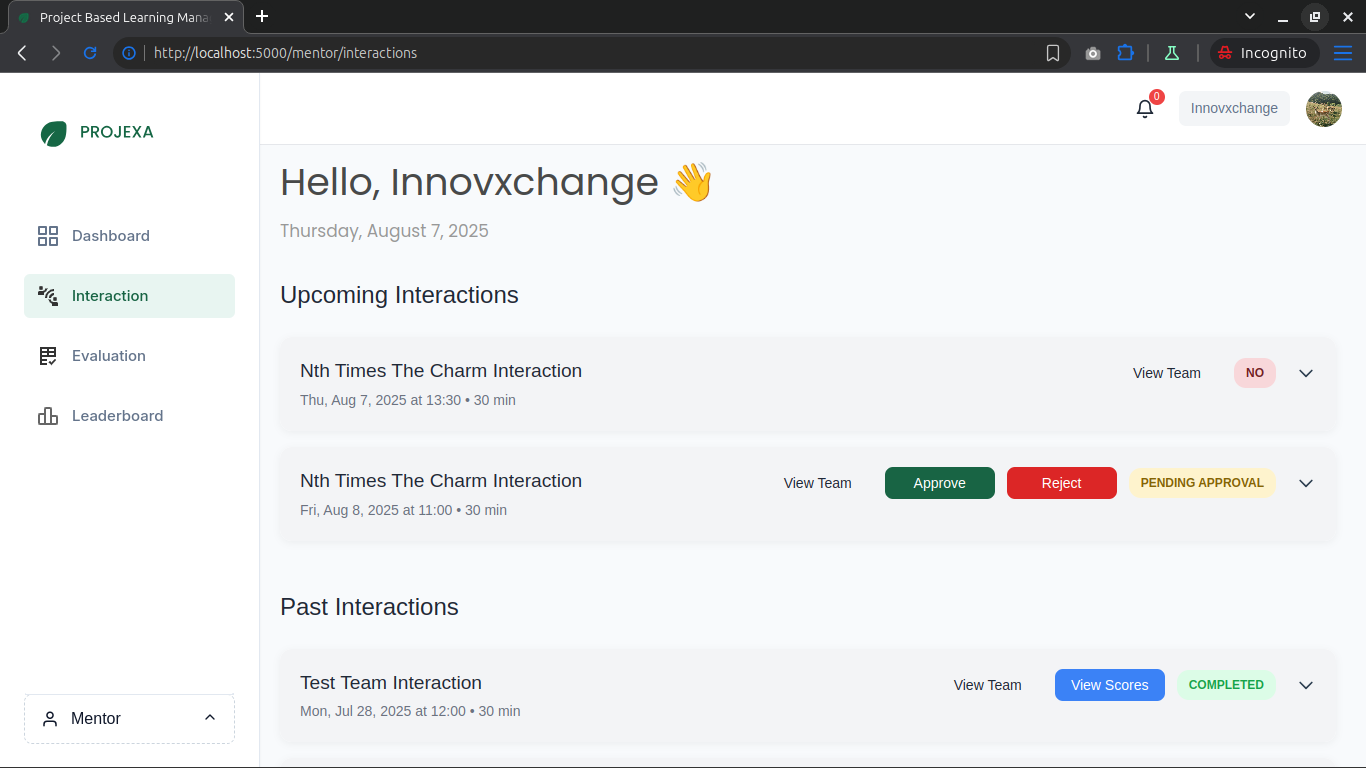Click View Team on the pending interaction
Screen dimensions: 1366x768
(x=817, y=482)
